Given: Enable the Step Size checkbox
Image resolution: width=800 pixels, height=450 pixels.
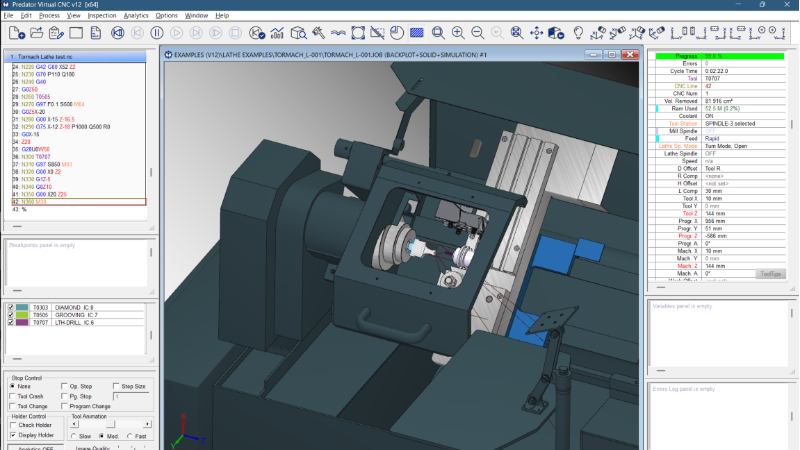Looking at the screenshot, I should [x=116, y=386].
